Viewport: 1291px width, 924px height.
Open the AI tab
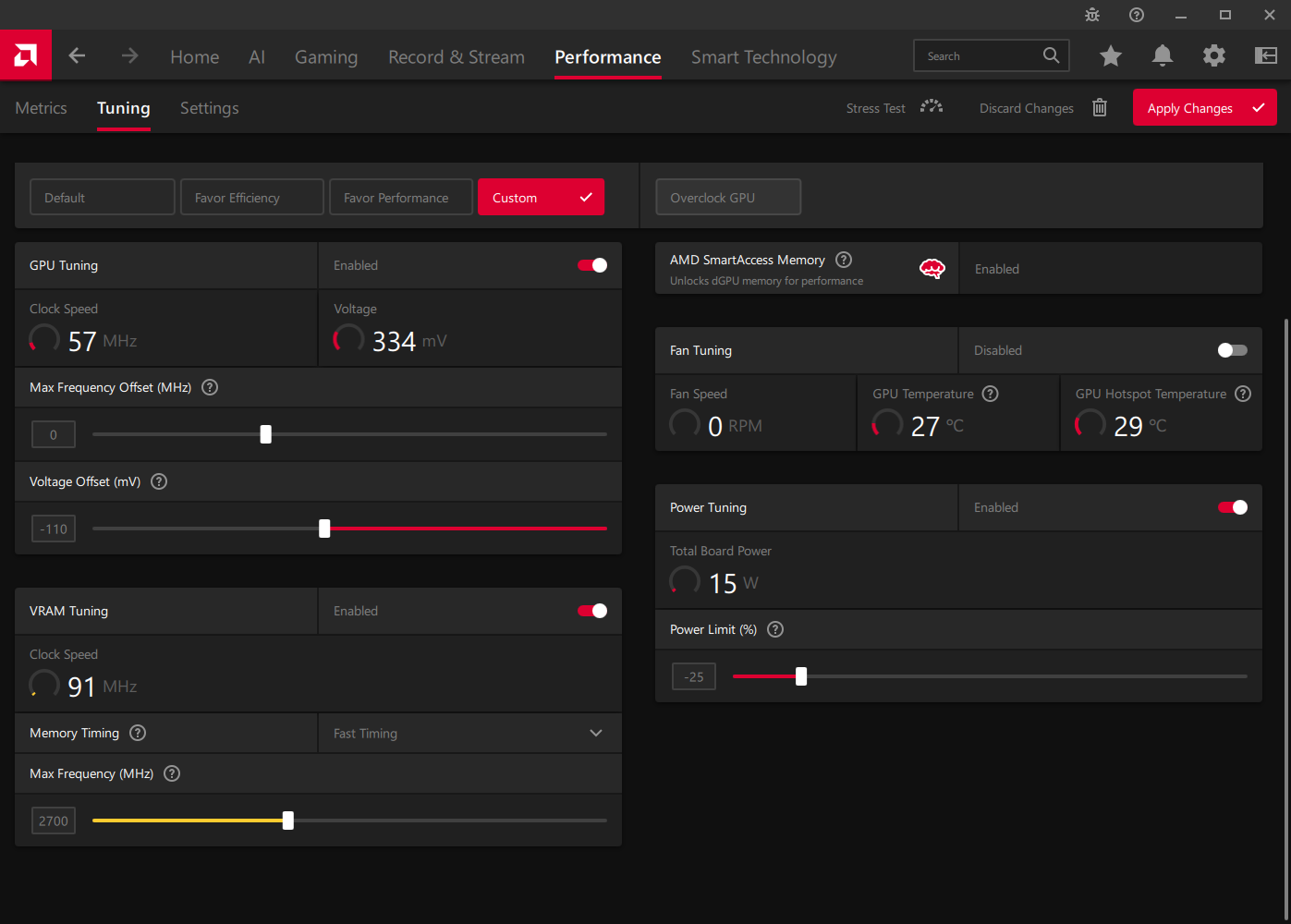point(257,56)
